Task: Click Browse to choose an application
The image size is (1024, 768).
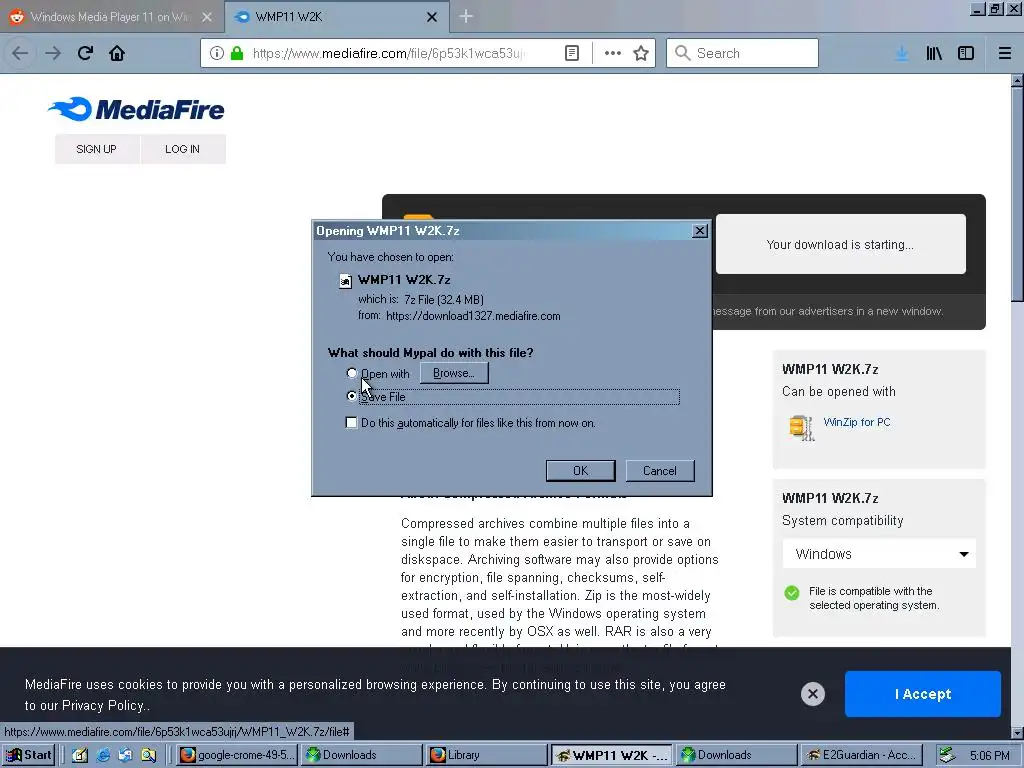Action: (454, 373)
